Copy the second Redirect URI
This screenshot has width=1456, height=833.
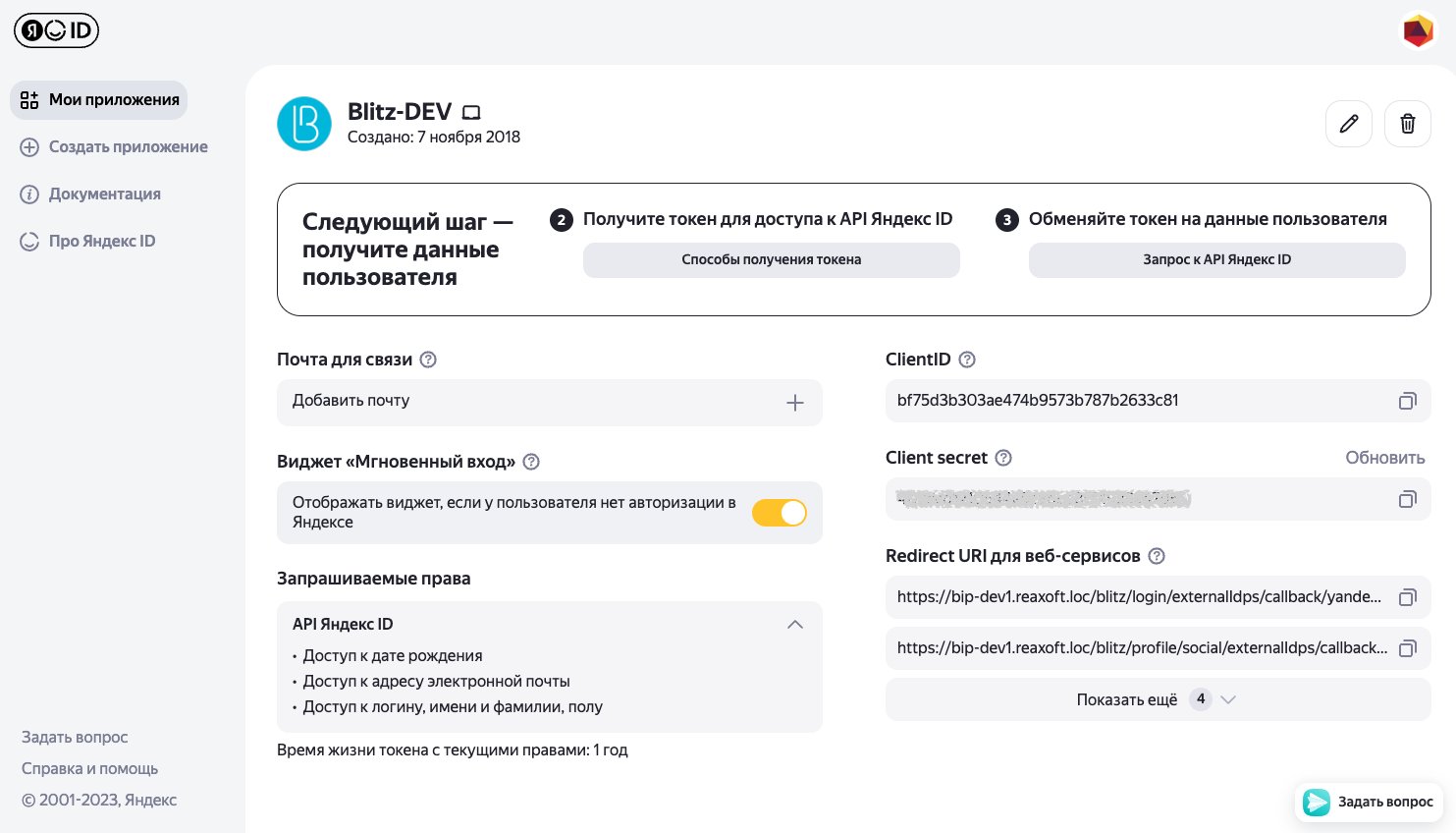pyautogui.click(x=1408, y=648)
